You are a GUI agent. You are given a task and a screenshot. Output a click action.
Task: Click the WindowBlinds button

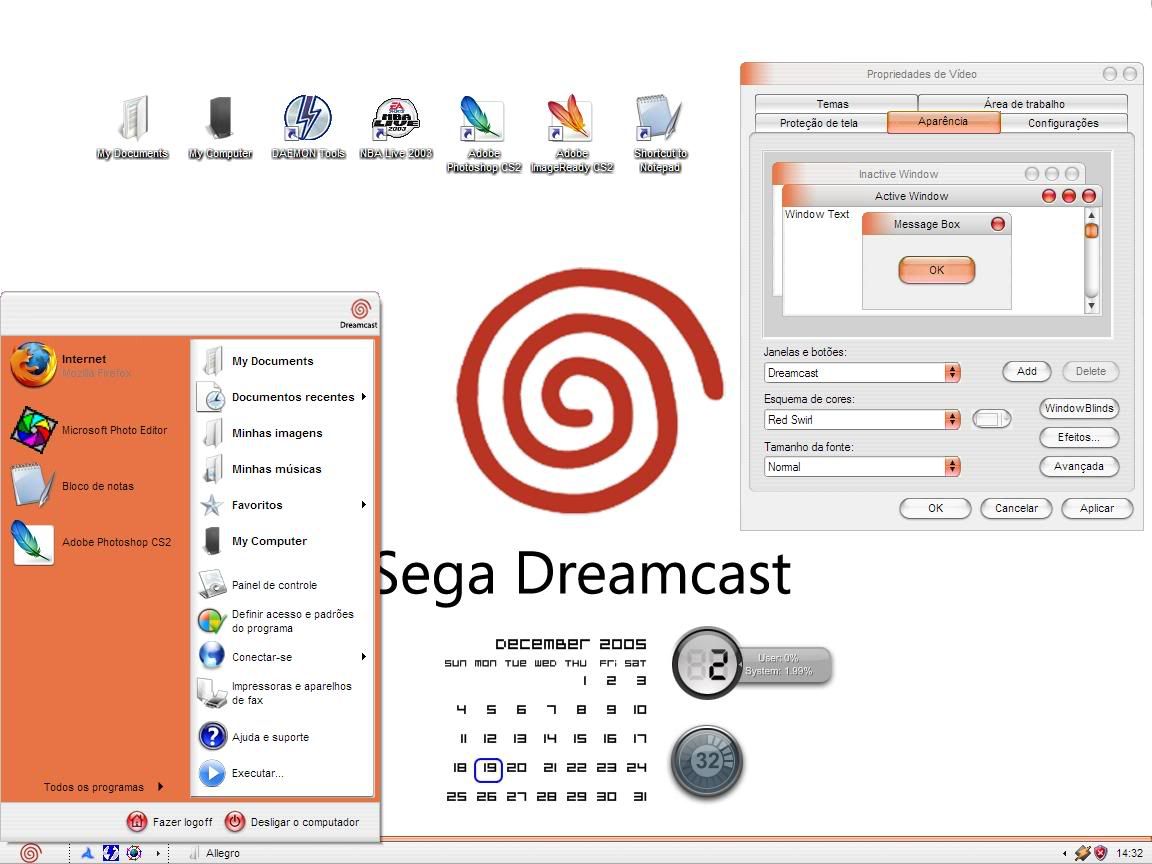(1079, 408)
